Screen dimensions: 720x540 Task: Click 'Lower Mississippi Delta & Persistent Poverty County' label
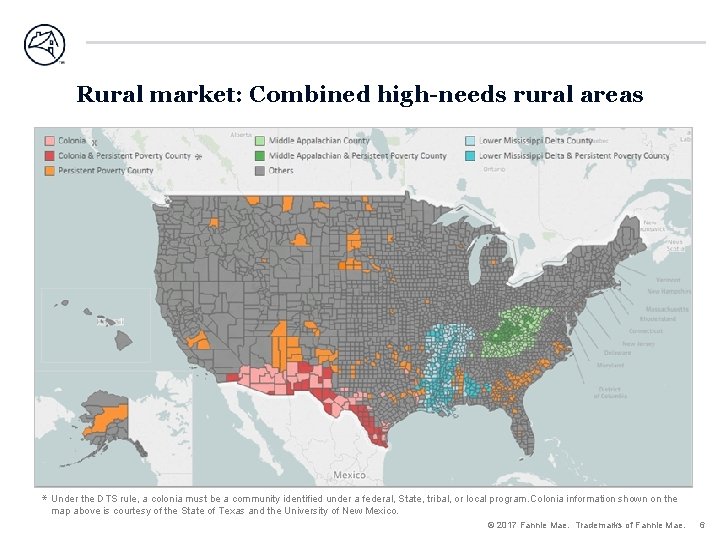click(574, 156)
